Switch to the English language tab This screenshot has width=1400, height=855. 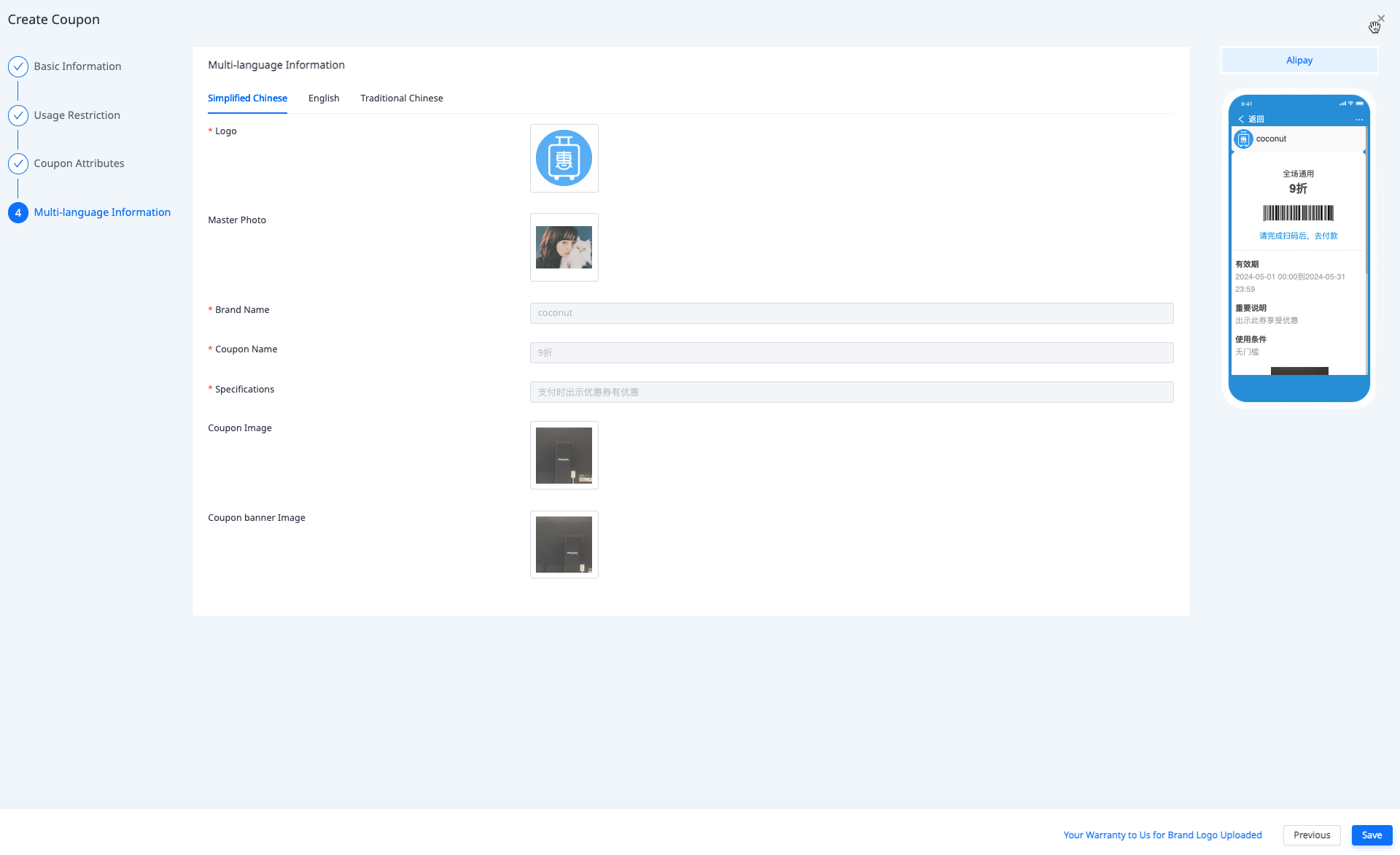click(x=324, y=98)
